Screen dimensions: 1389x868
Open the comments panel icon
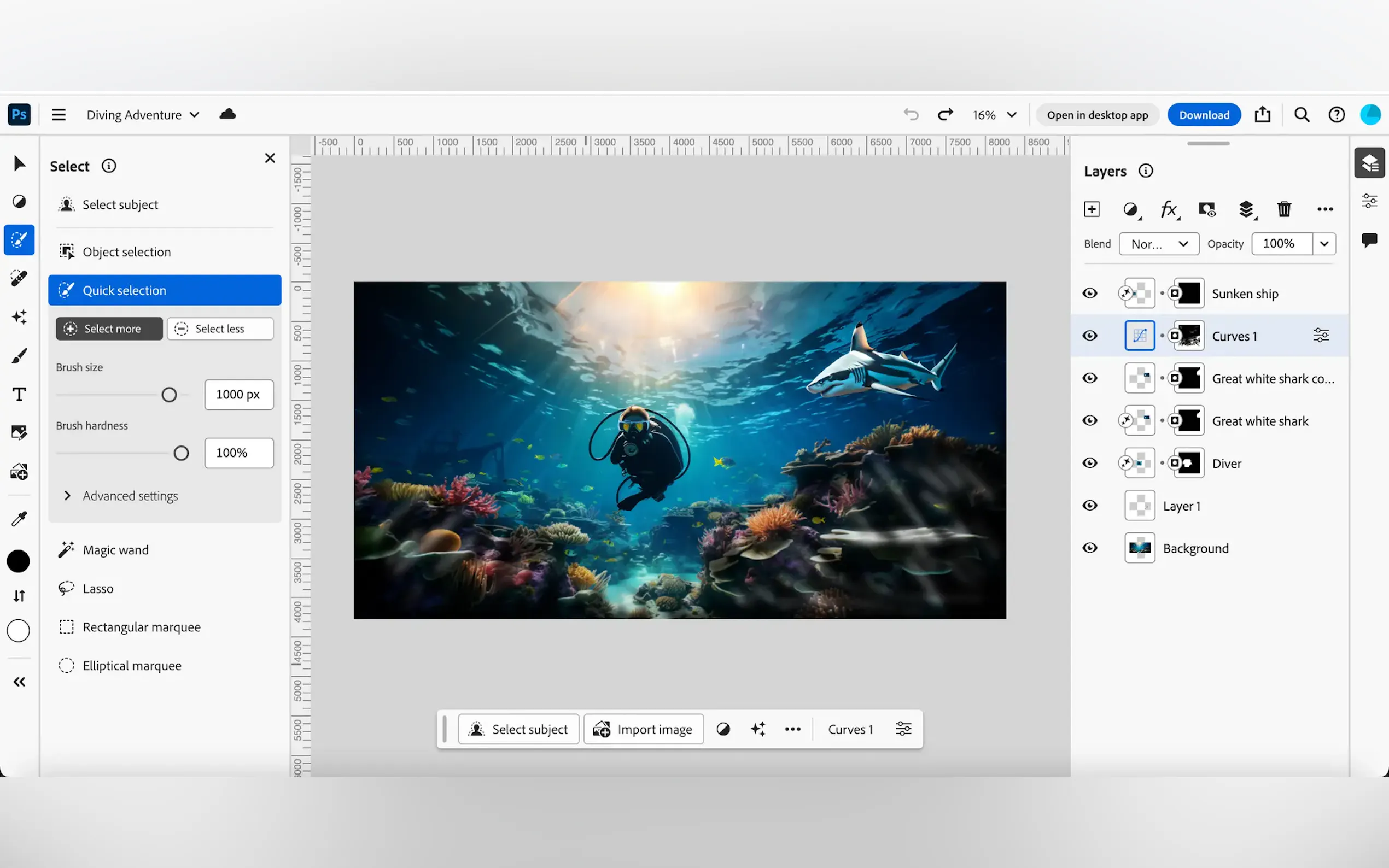click(1369, 239)
